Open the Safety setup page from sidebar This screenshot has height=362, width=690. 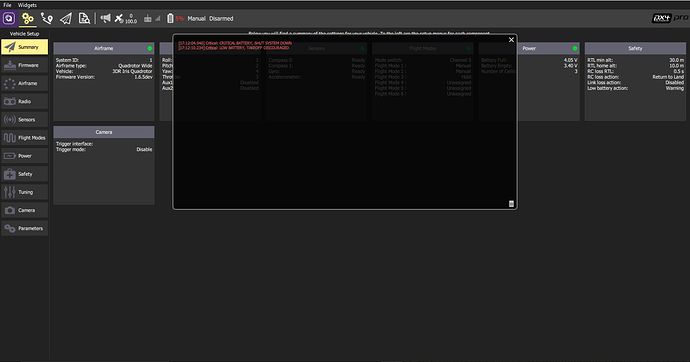click(25, 174)
